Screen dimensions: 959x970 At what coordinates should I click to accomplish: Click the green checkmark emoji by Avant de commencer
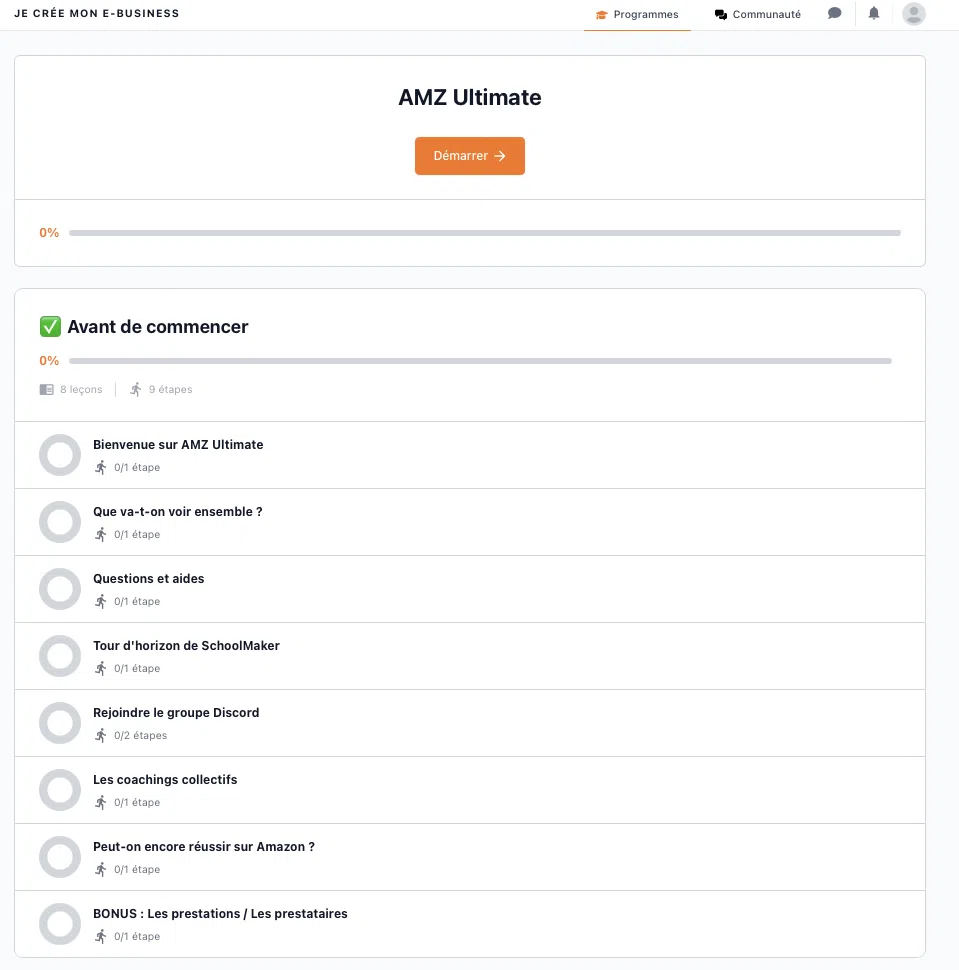coord(50,326)
